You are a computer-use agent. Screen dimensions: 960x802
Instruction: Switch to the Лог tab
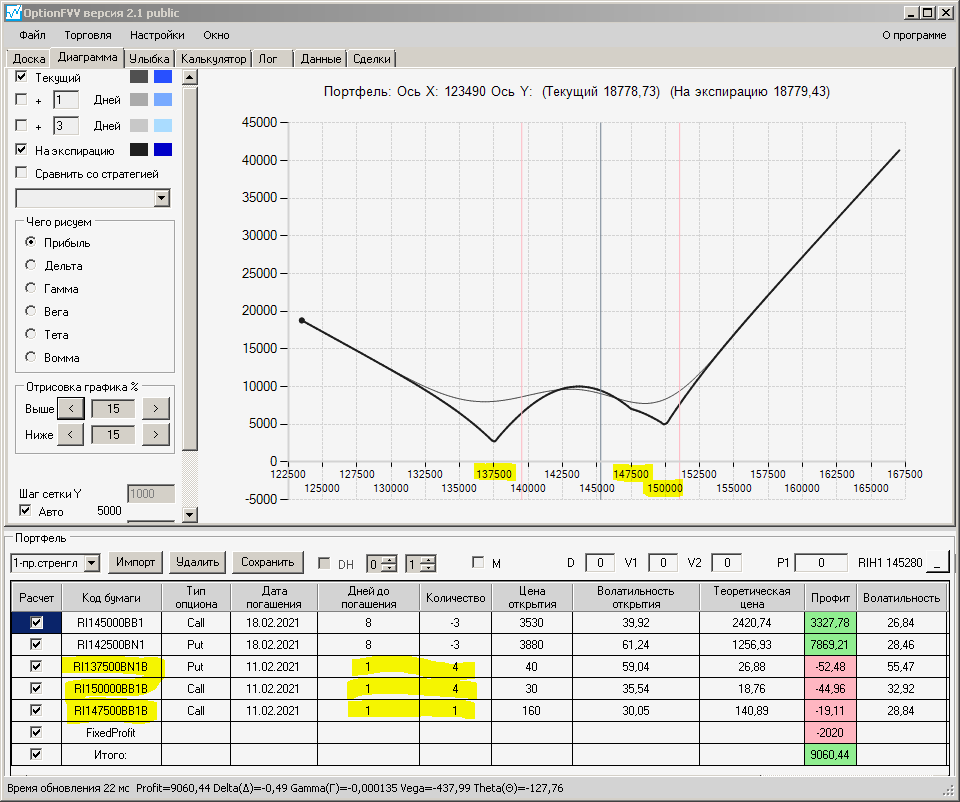pos(271,59)
